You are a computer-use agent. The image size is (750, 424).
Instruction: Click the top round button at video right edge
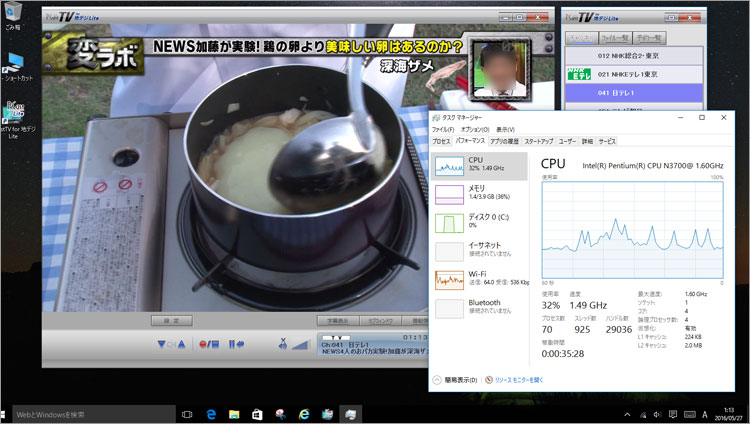pyautogui.click(x=549, y=37)
